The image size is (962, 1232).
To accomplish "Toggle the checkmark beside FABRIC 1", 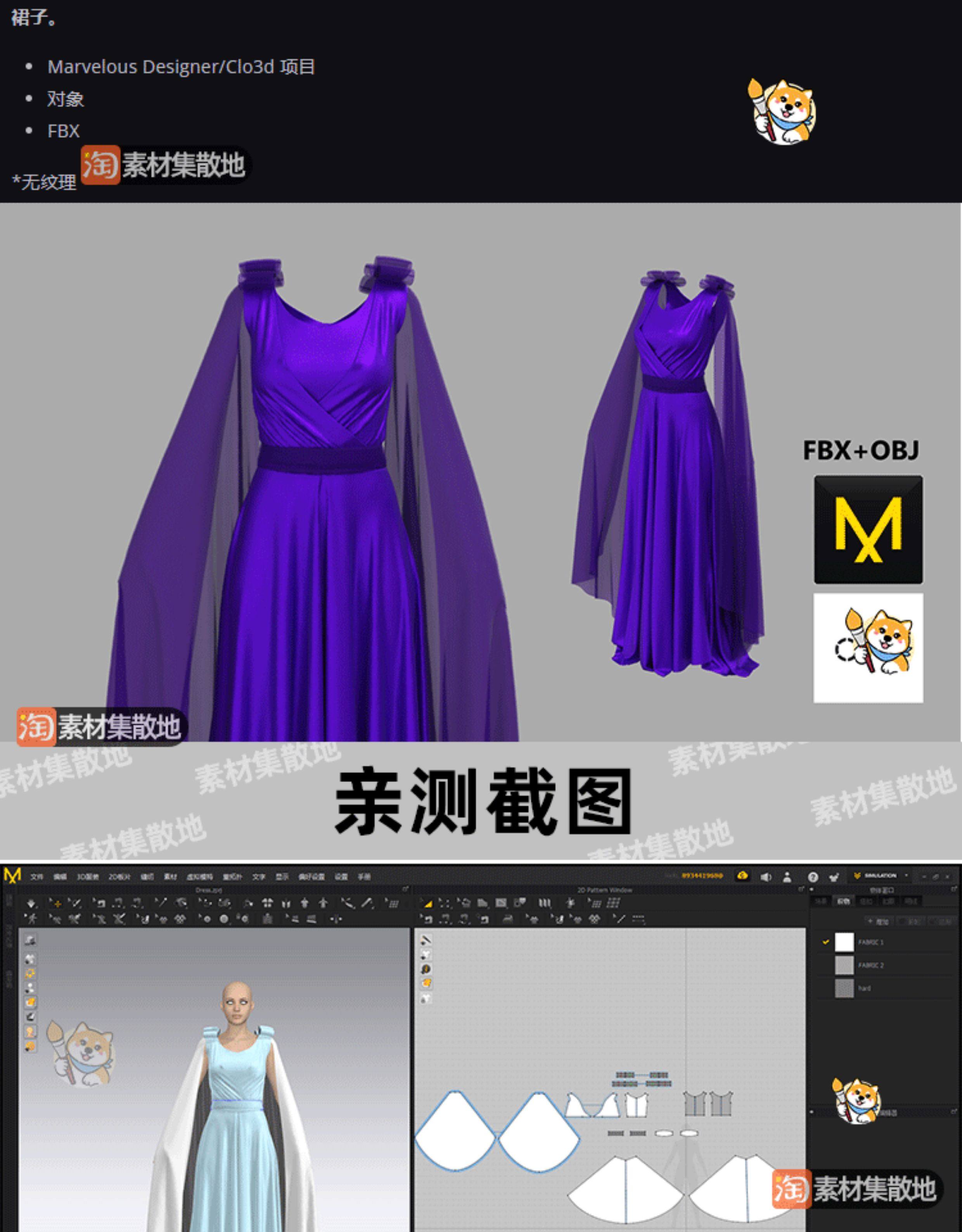I will [x=825, y=942].
